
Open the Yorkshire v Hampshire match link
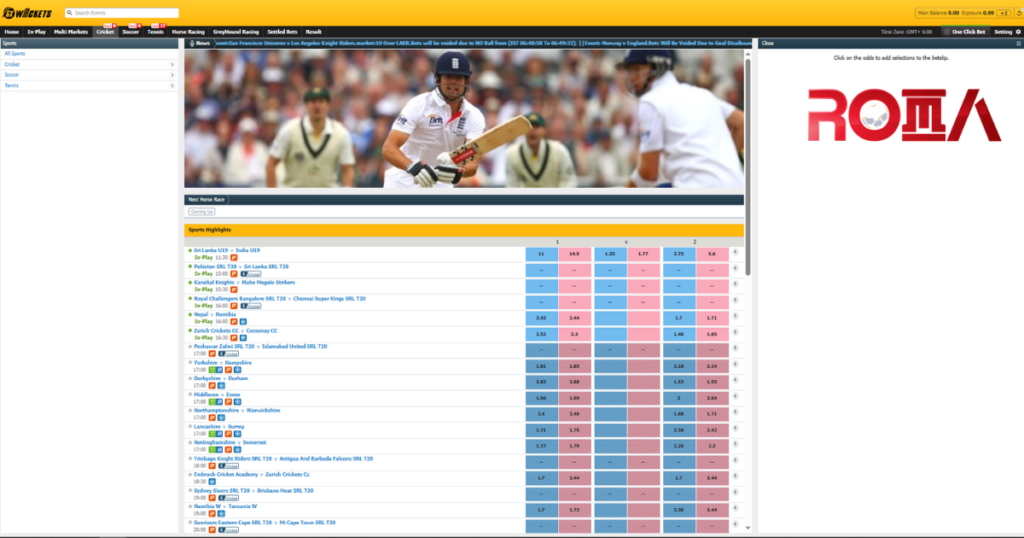coord(223,362)
